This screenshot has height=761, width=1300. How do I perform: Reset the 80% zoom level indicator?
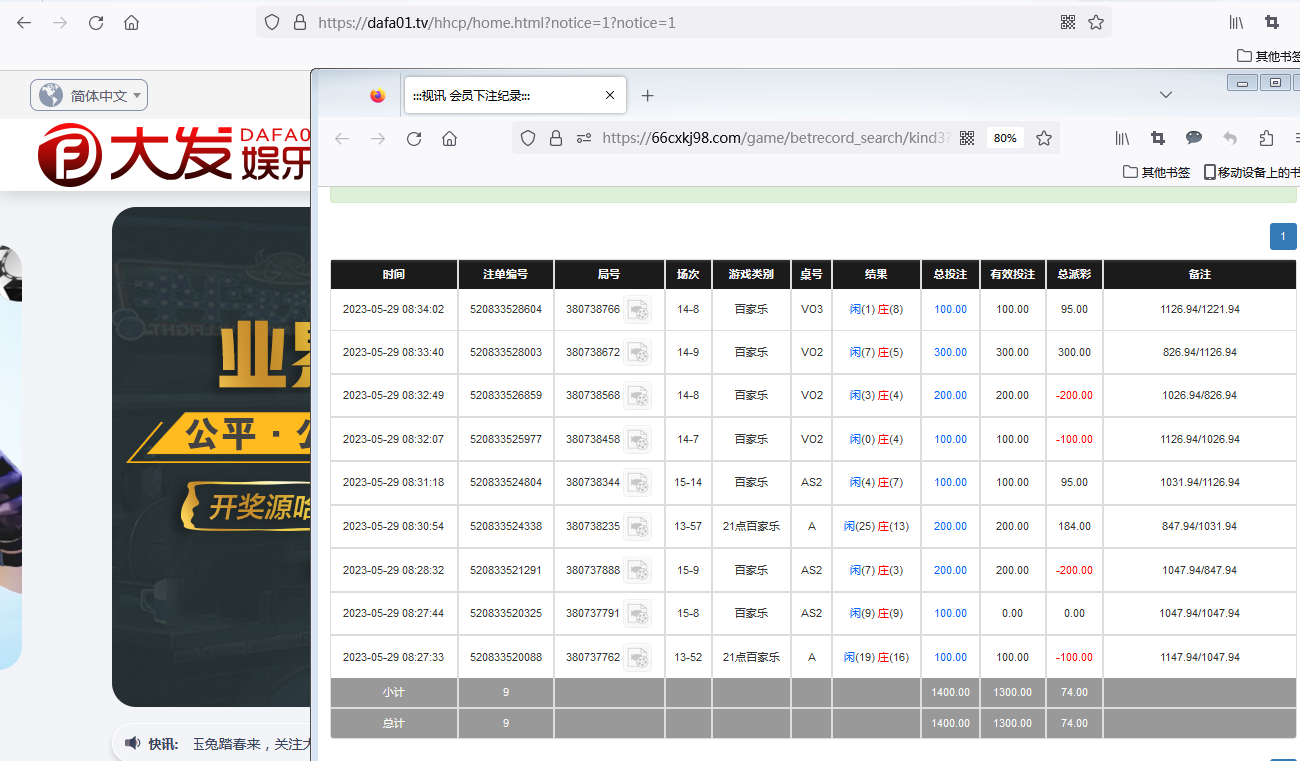[x=1005, y=138]
